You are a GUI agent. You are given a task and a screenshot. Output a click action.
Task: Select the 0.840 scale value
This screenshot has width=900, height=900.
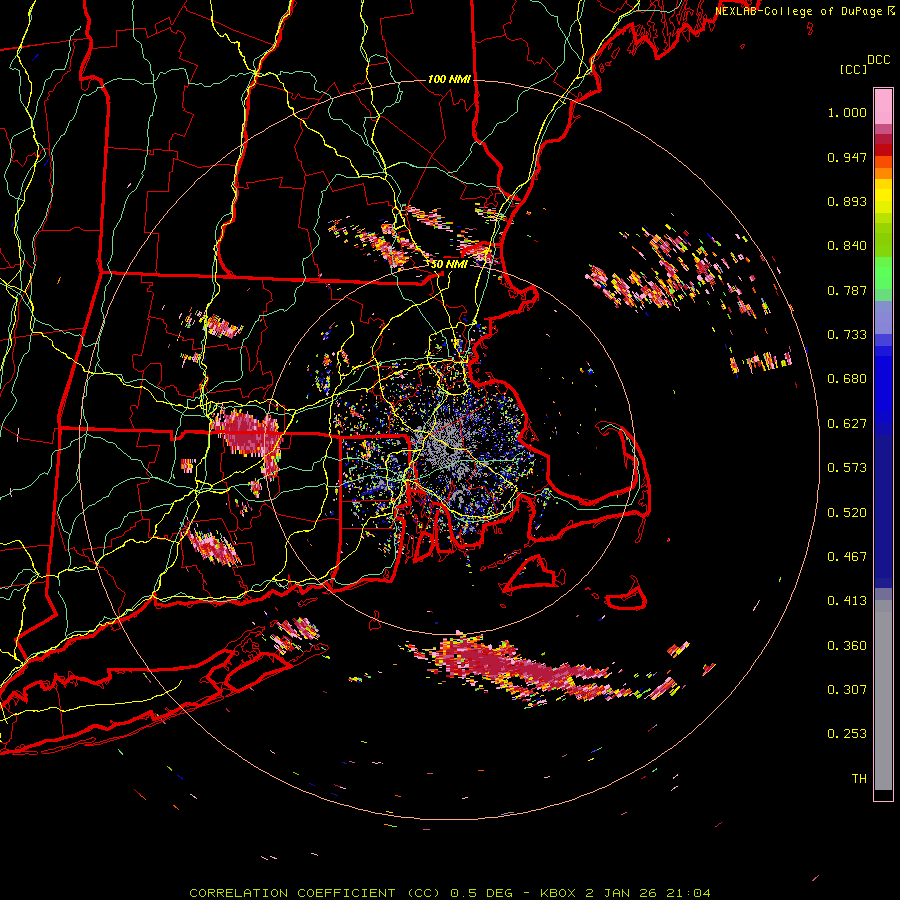pyautogui.click(x=847, y=246)
